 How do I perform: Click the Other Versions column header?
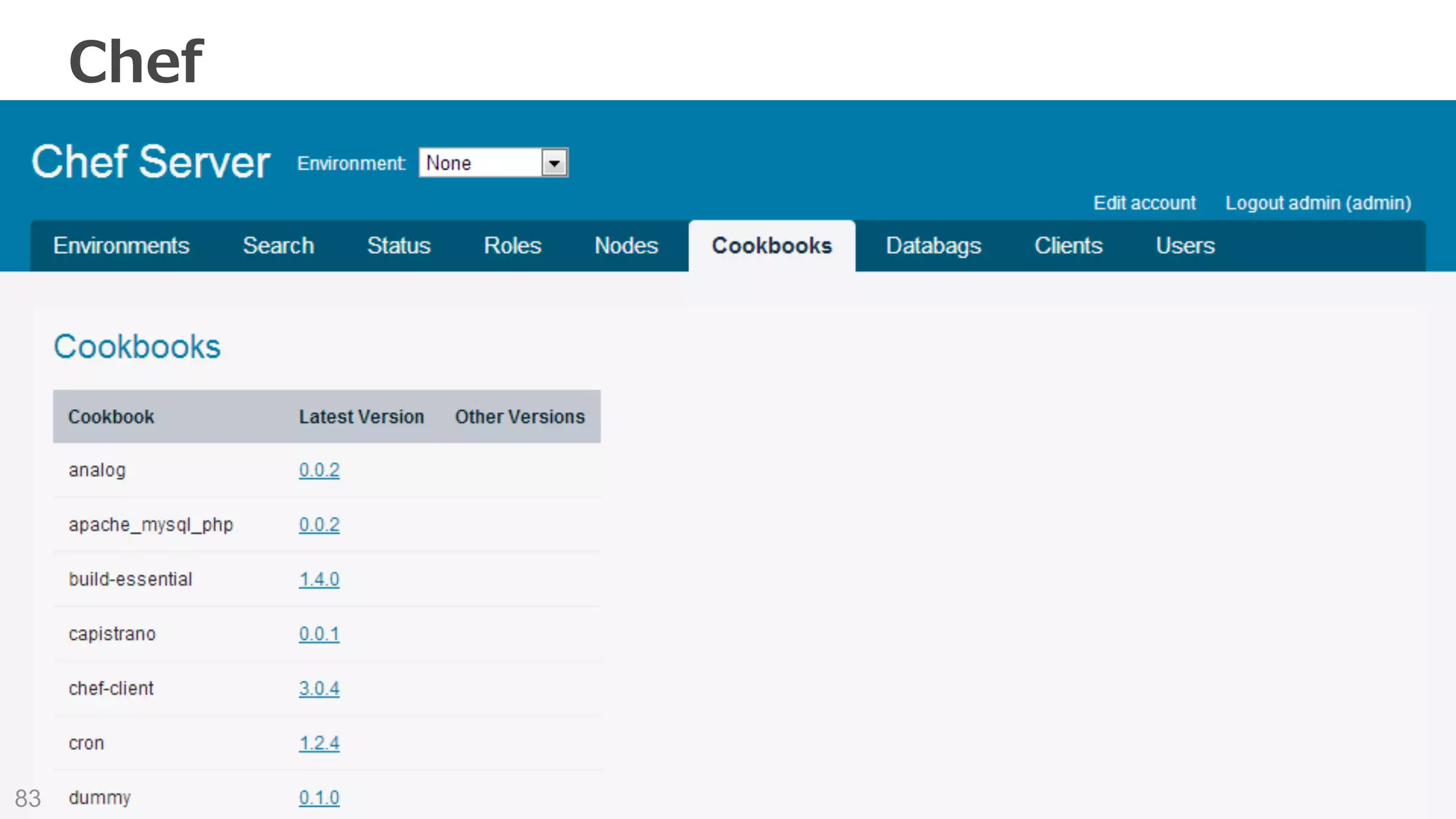pos(520,417)
